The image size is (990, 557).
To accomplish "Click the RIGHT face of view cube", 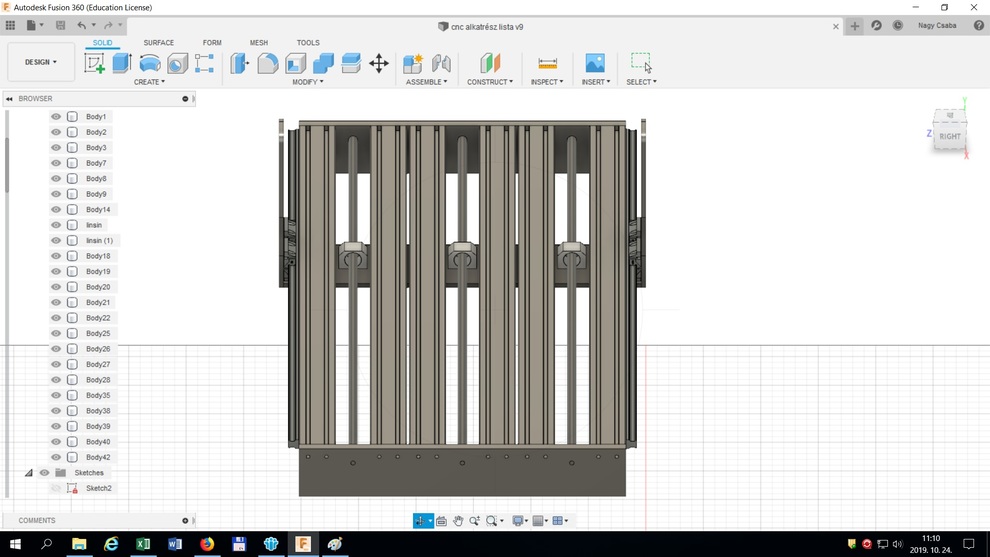I will coord(949,136).
